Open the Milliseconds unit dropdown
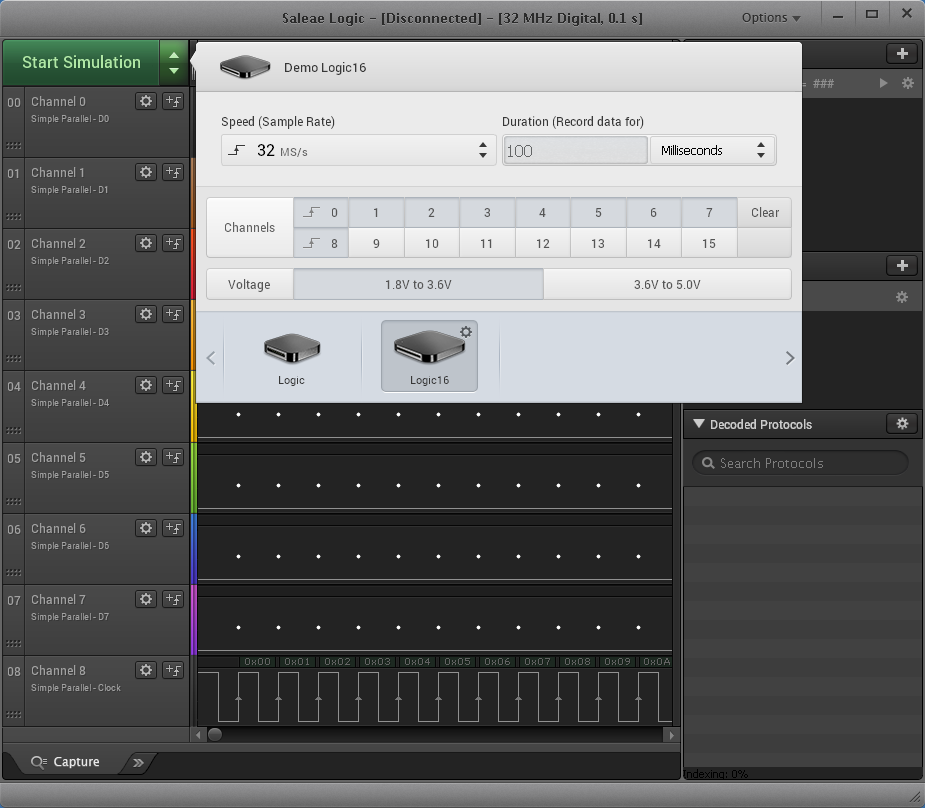 (x=713, y=150)
